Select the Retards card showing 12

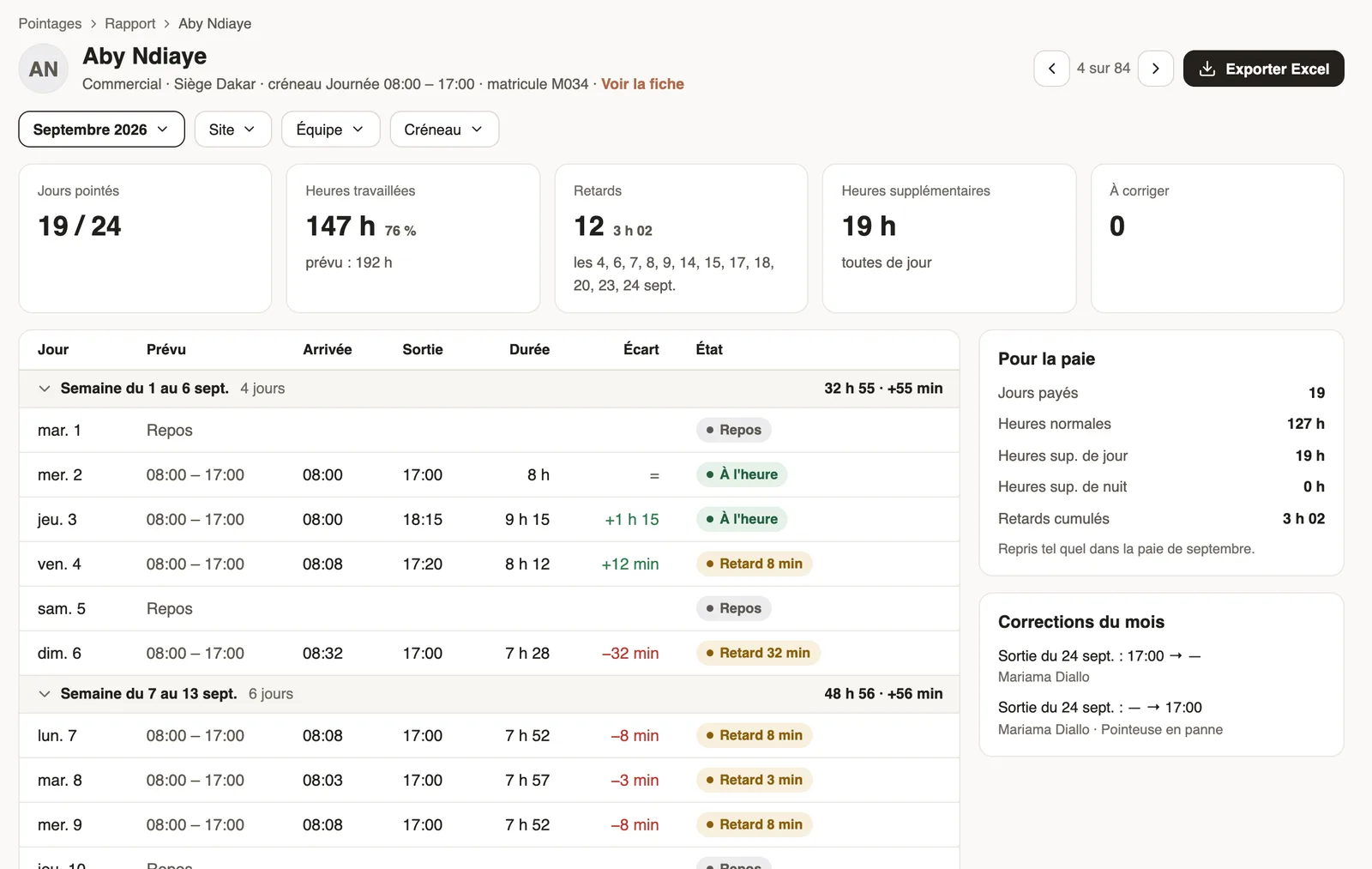pos(681,238)
